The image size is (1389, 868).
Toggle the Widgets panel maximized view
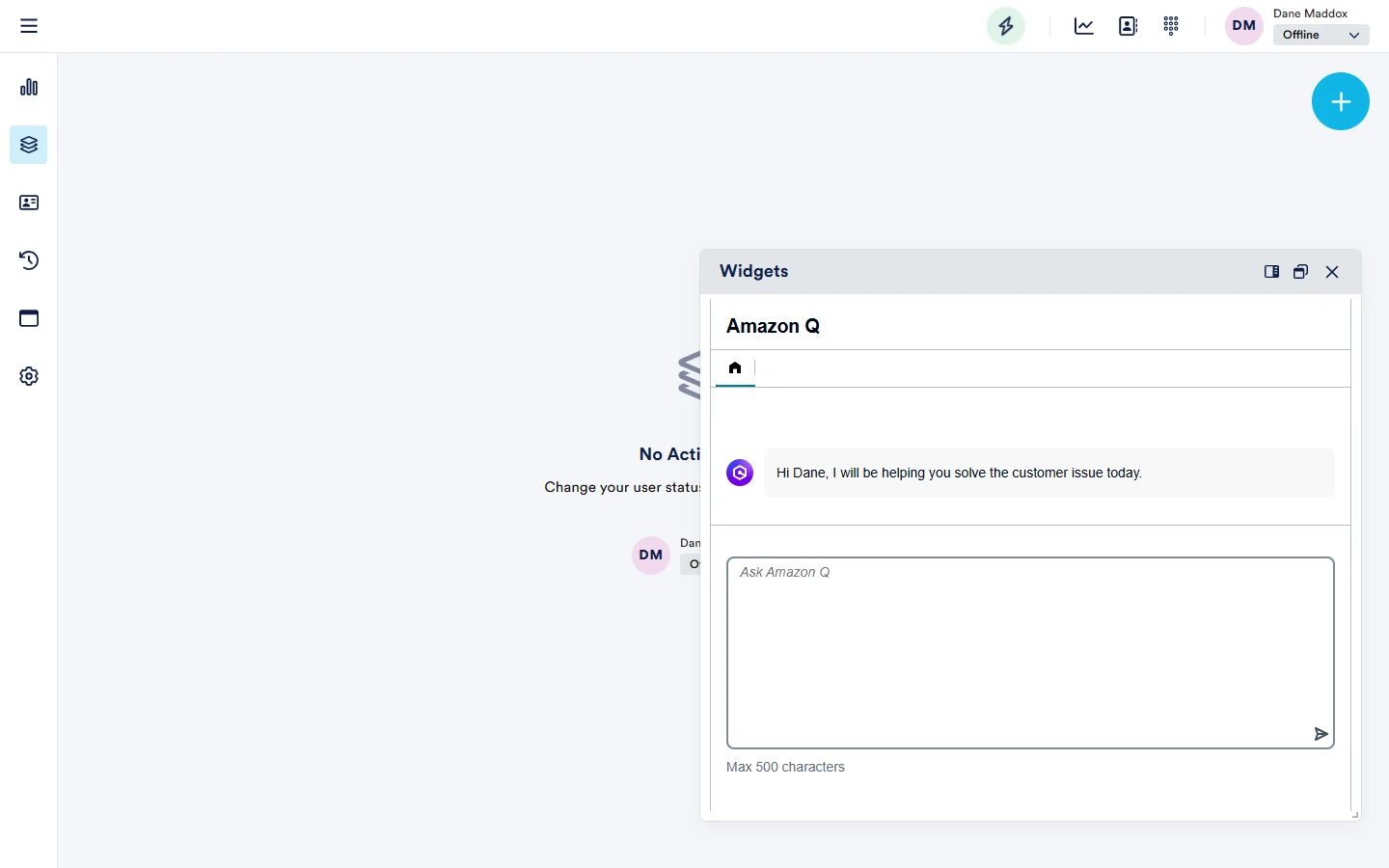pos(1300,272)
